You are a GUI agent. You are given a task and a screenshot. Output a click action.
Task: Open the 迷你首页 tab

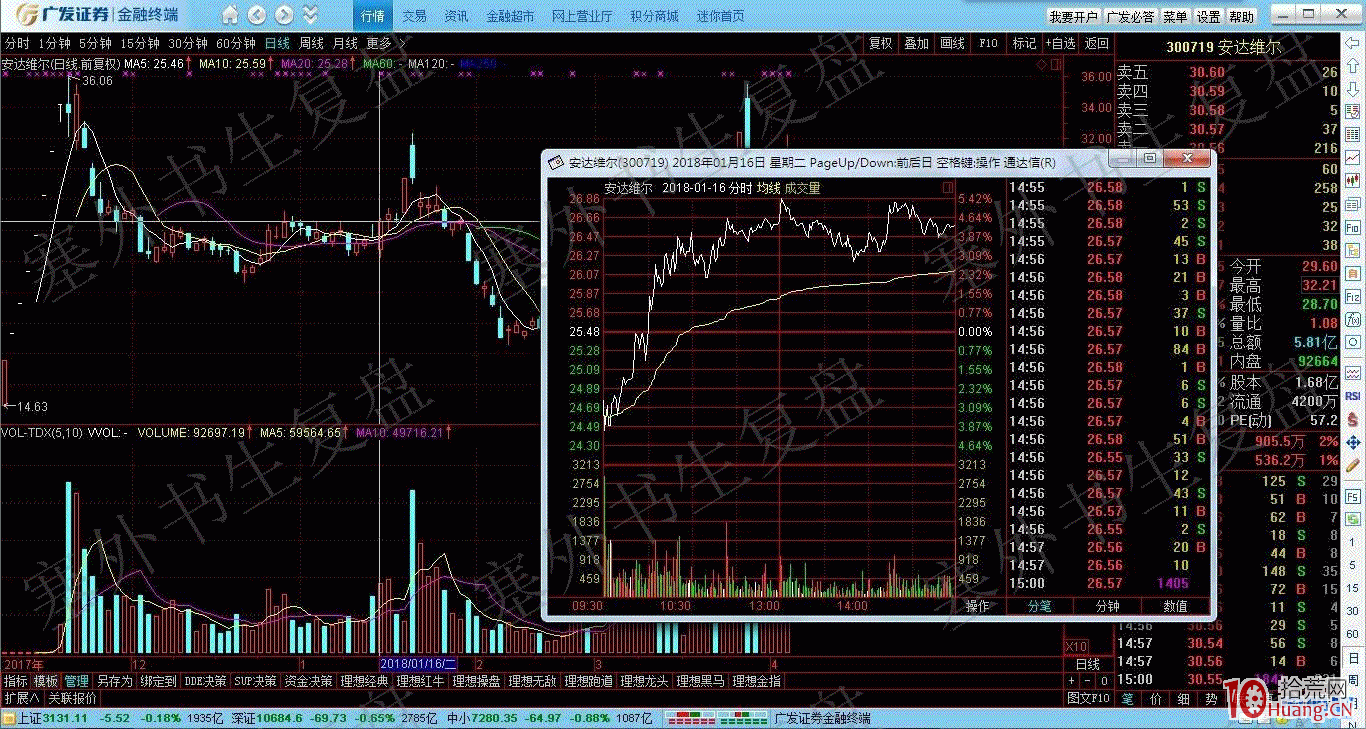pos(720,16)
